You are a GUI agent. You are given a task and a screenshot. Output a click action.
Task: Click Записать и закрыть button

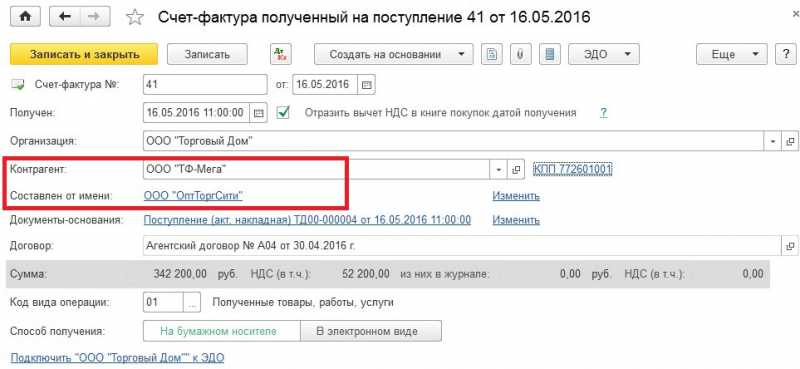click(x=84, y=54)
